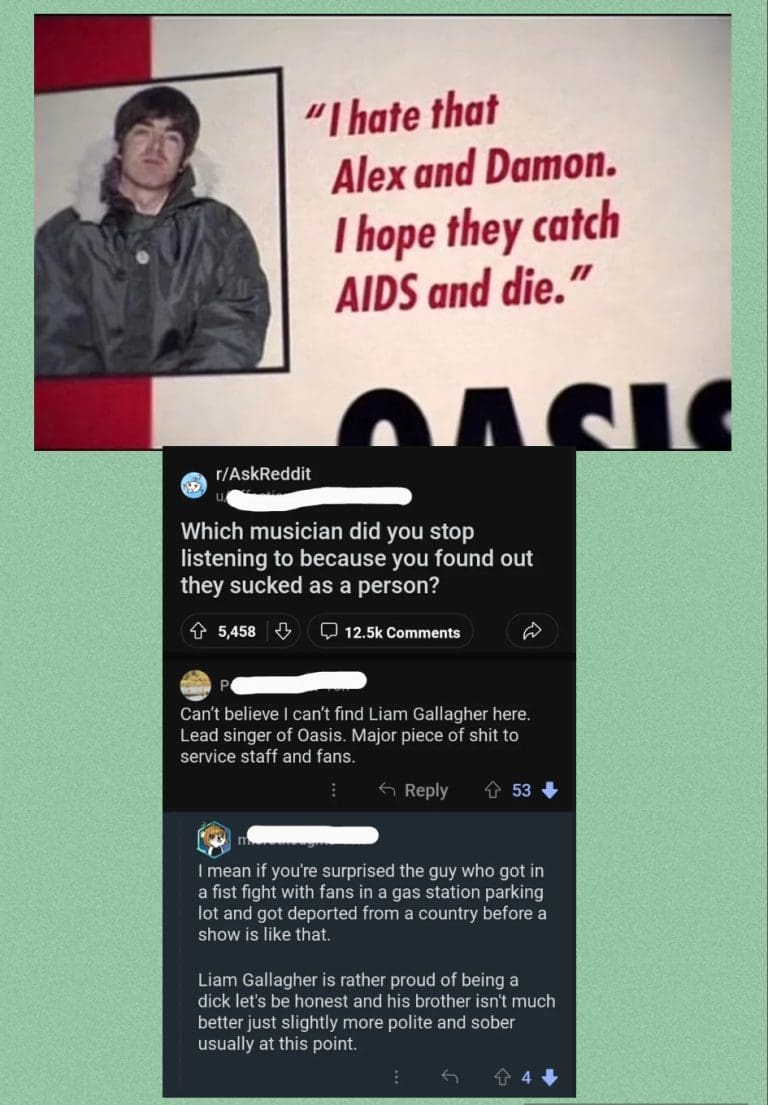Click the post title about musicians
Screen dimensions: 768x1105
point(357,558)
